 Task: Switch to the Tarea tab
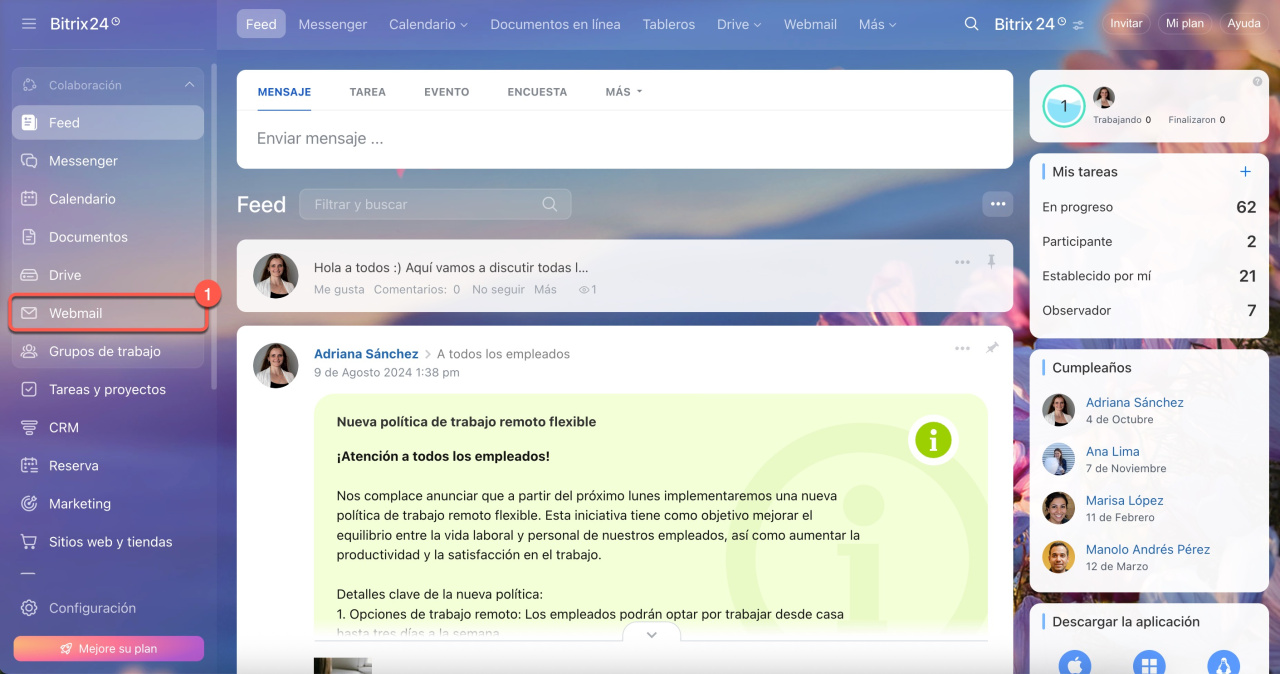367,92
